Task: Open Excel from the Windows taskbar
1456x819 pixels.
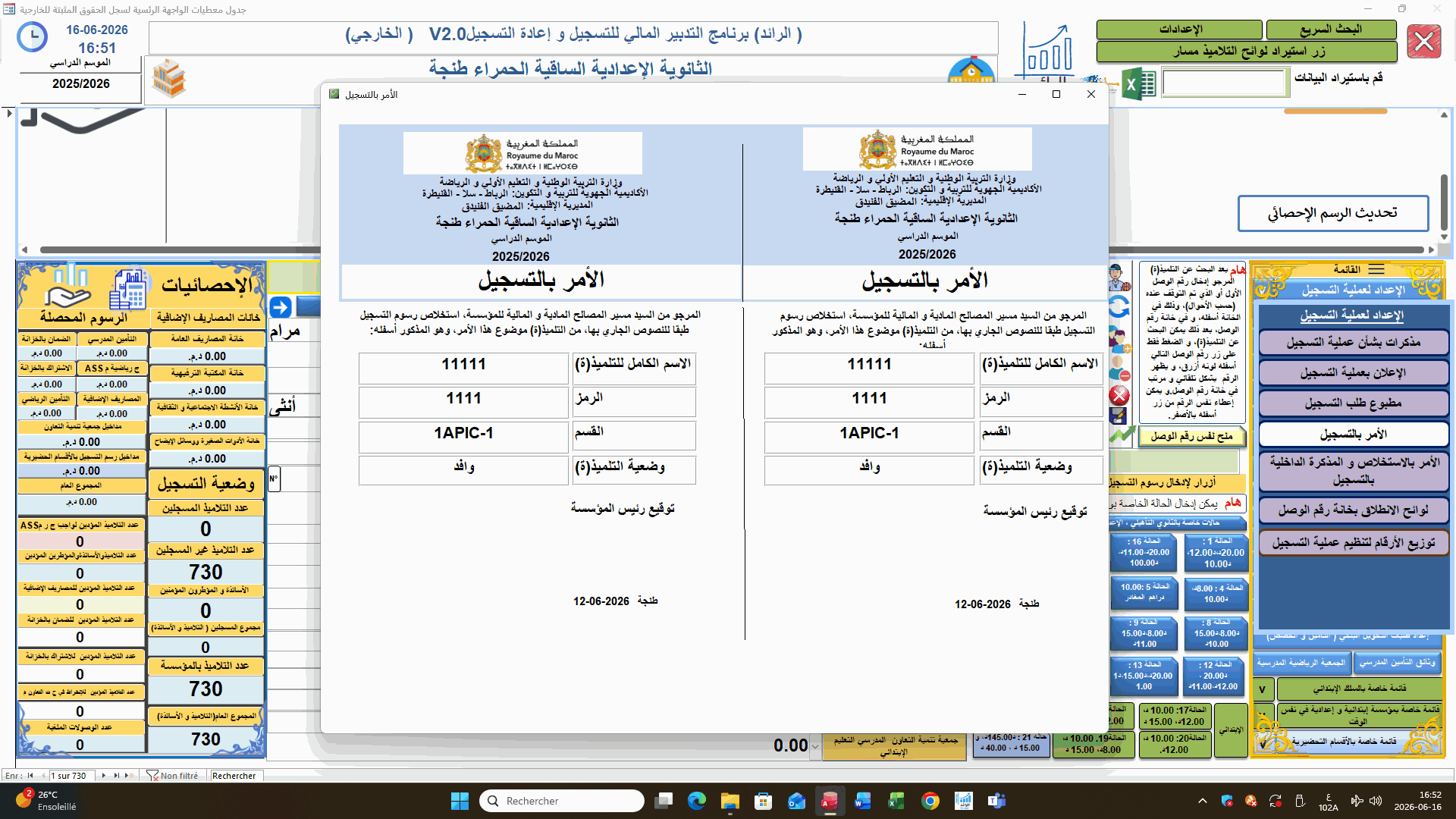Action: pos(896,801)
